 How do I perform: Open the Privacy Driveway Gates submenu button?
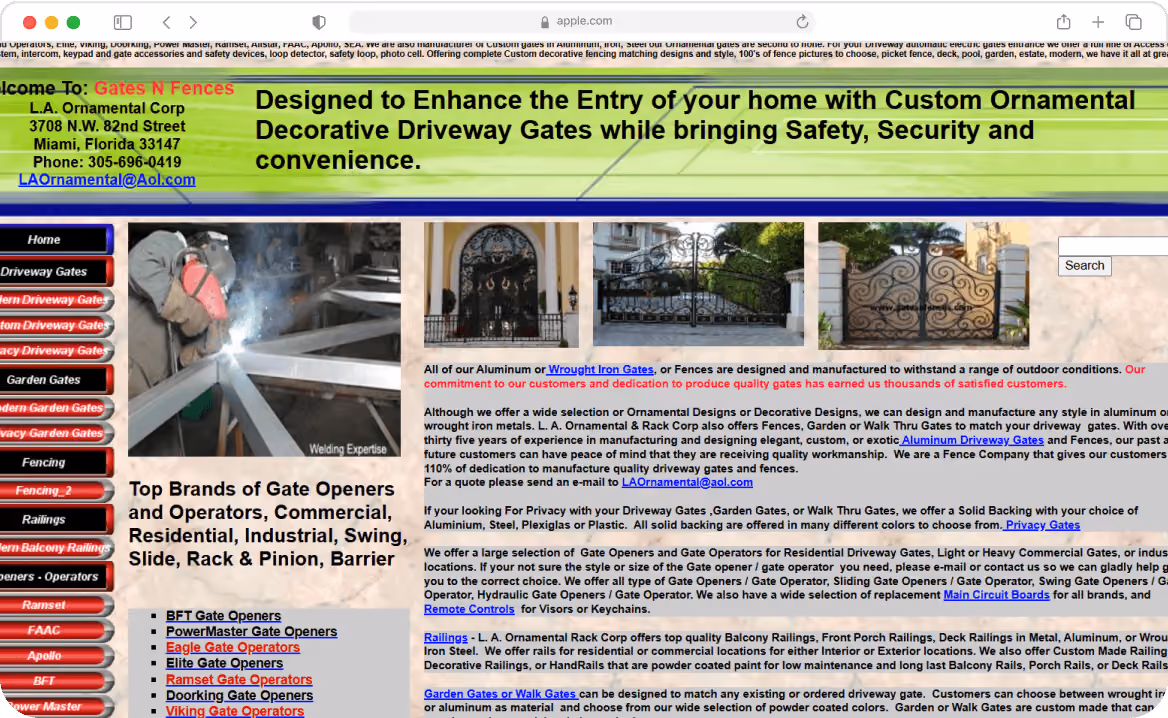tap(56, 351)
